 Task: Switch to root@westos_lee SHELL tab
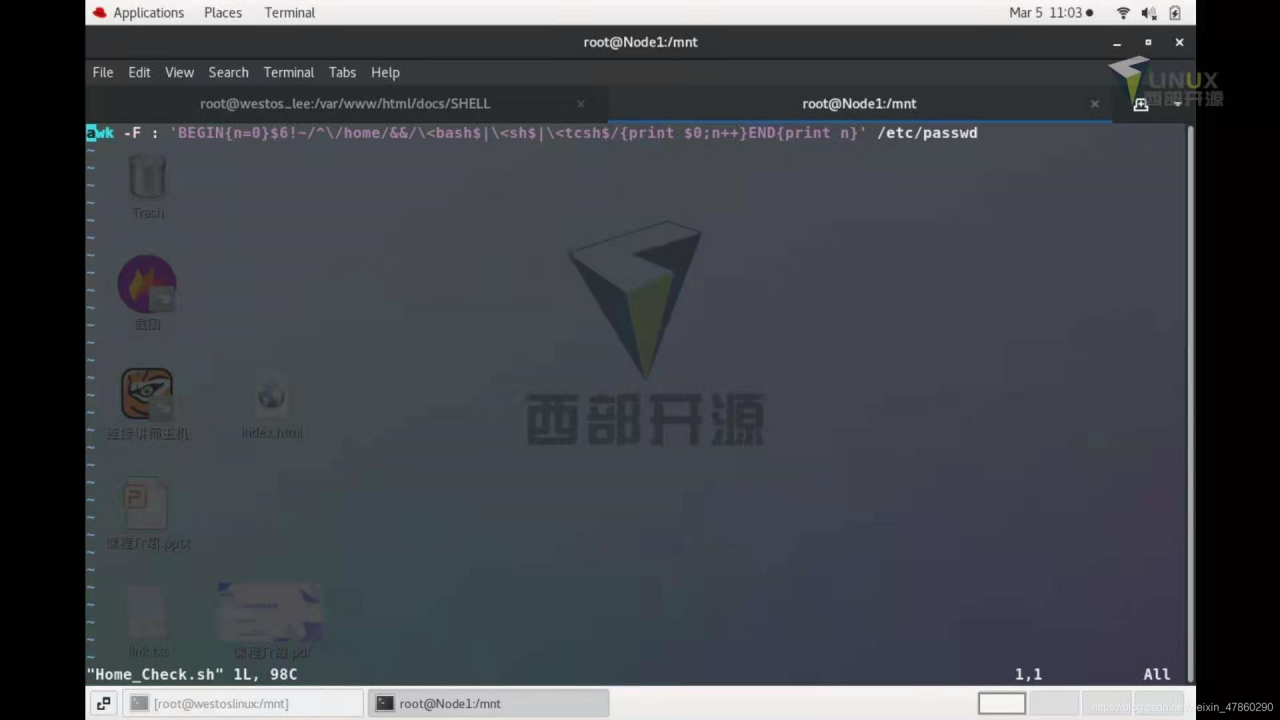[x=345, y=103]
